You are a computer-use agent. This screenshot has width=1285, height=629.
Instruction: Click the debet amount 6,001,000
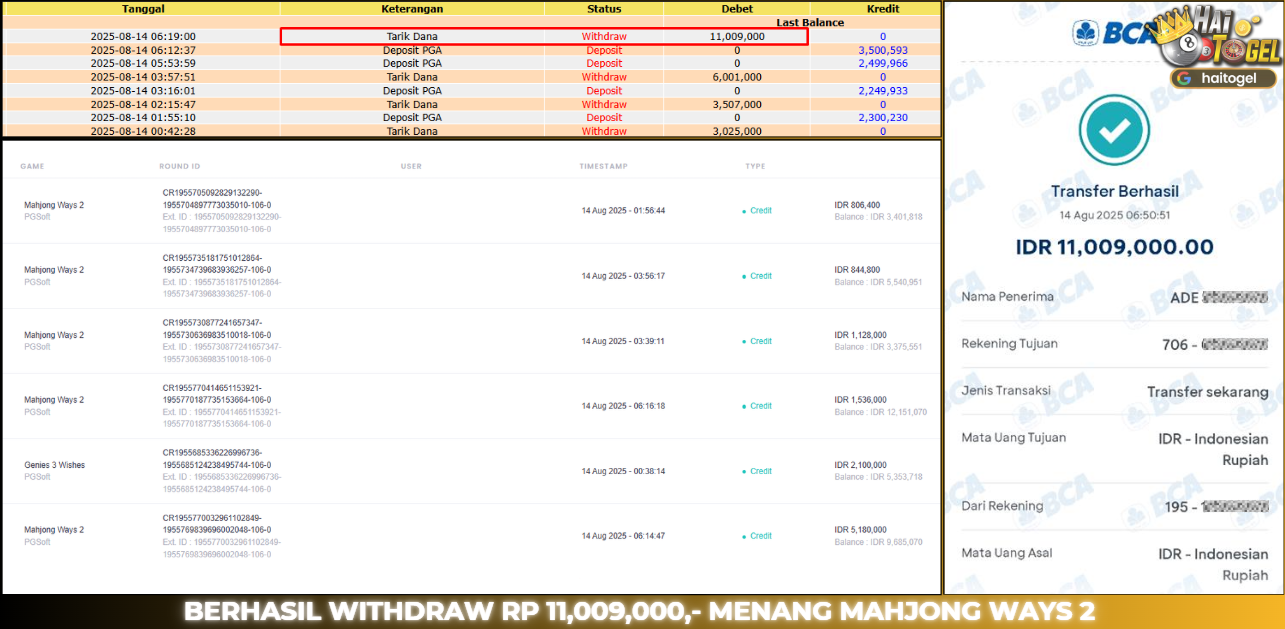[737, 77]
